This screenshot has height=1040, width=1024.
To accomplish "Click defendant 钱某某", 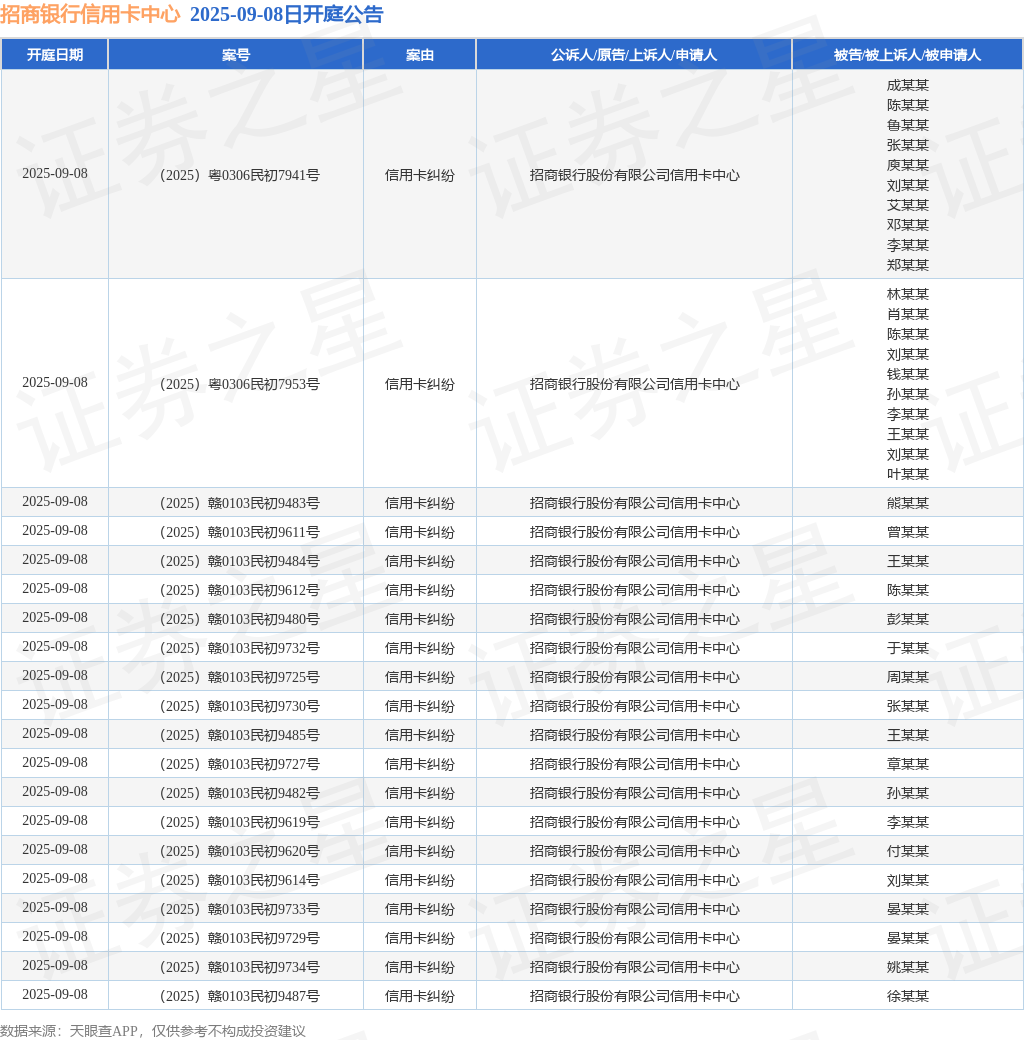I will pos(907,374).
